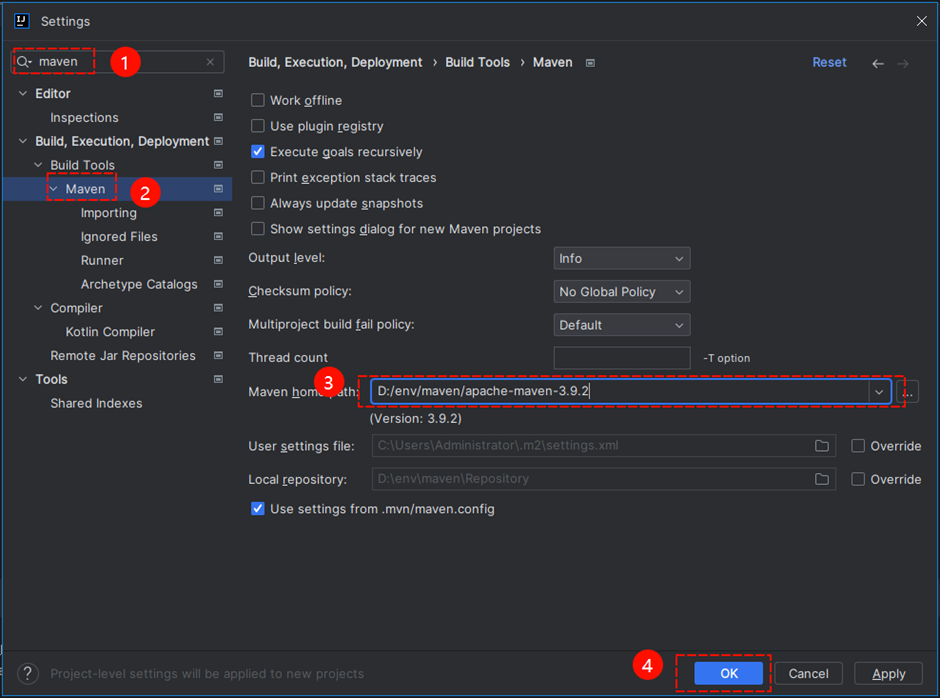Click the project-level icon beside Ignored Files

218,236
